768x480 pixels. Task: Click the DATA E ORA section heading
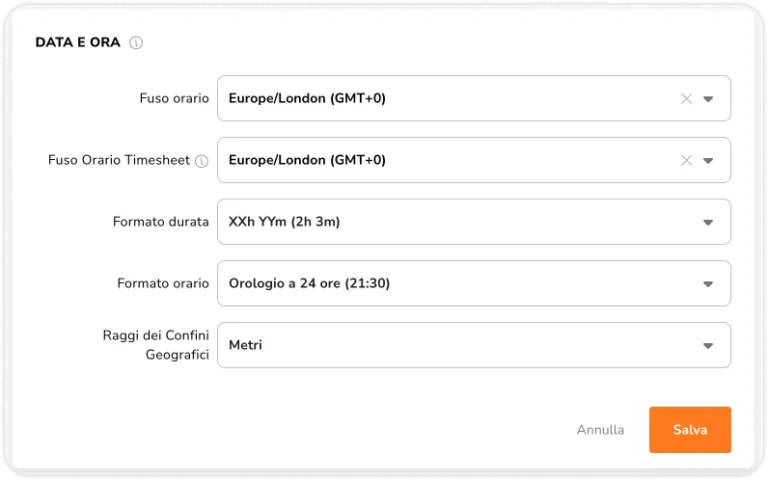coord(78,42)
